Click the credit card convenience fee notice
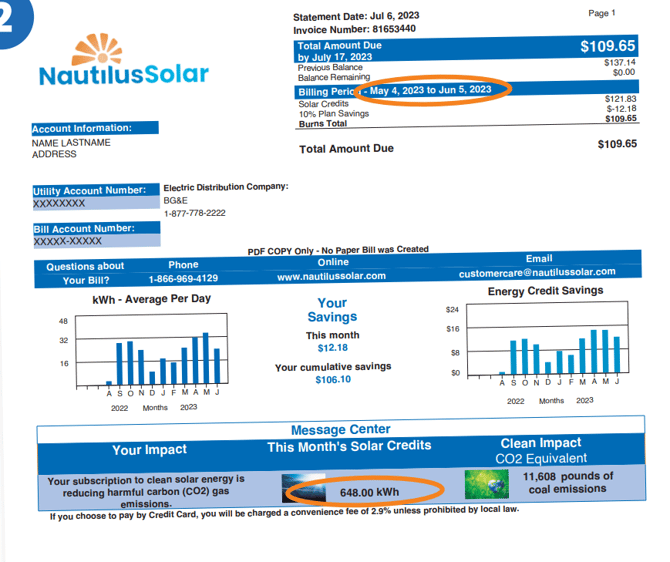The width and height of the screenshot is (670, 562). pos(284,512)
